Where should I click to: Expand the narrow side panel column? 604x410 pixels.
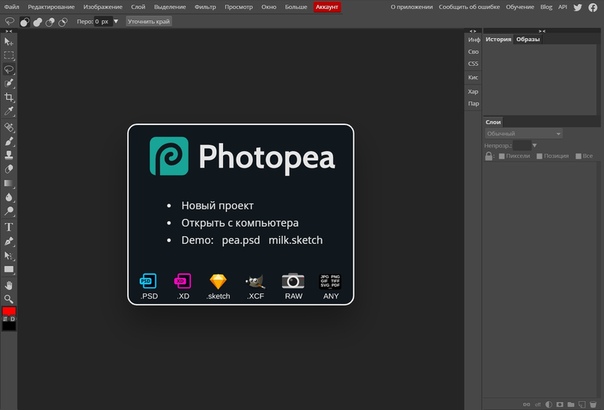click(x=473, y=31)
